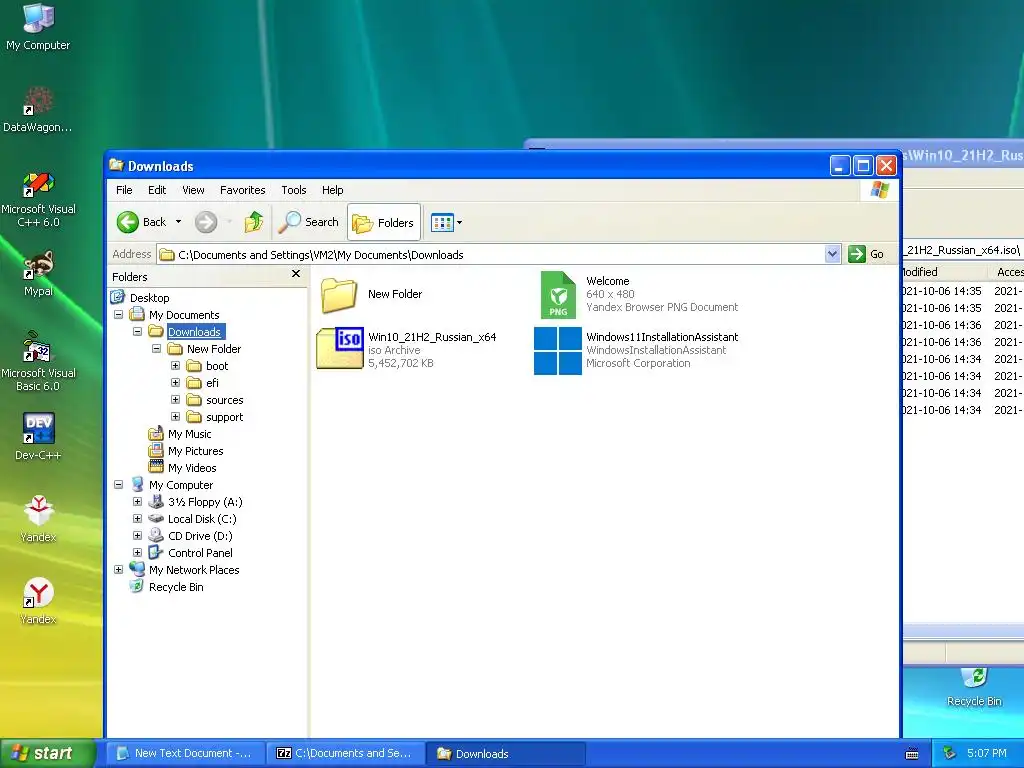Launch Microsoft Visual C++ 6.0 shortcut
This screenshot has width=1024, height=768.
[x=38, y=199]
